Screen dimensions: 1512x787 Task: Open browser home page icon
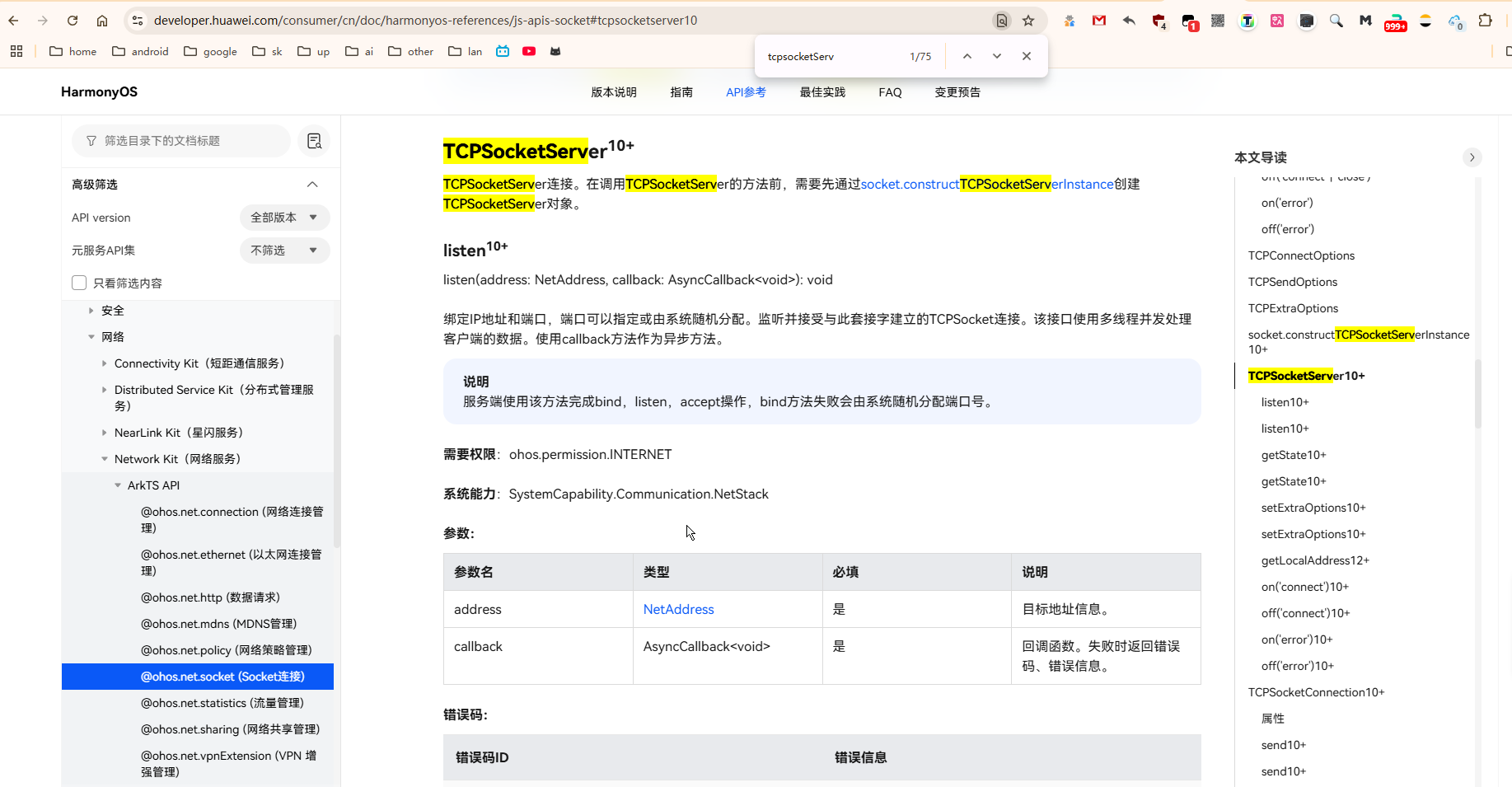(102, 21)
